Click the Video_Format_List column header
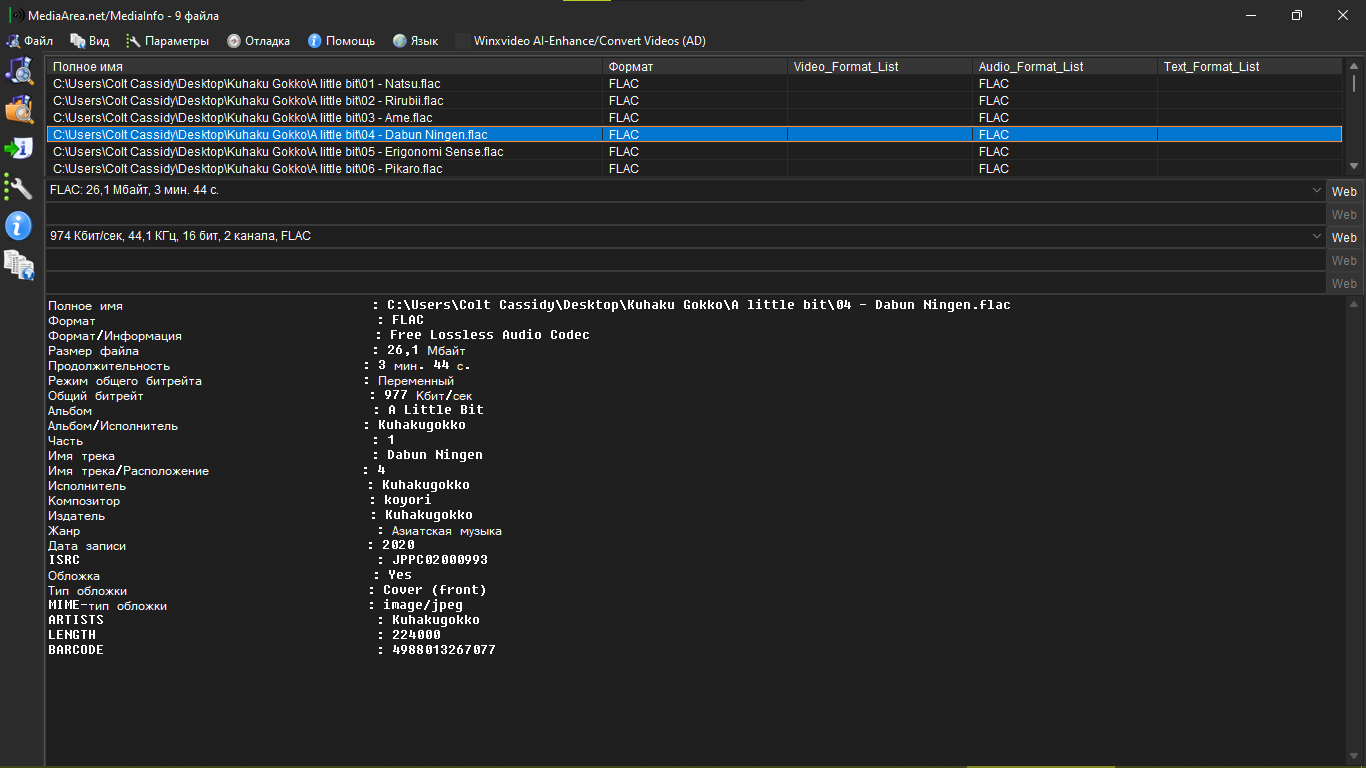Image resolution: width=1366 pixels, height=768 pixels. (880, 67)
